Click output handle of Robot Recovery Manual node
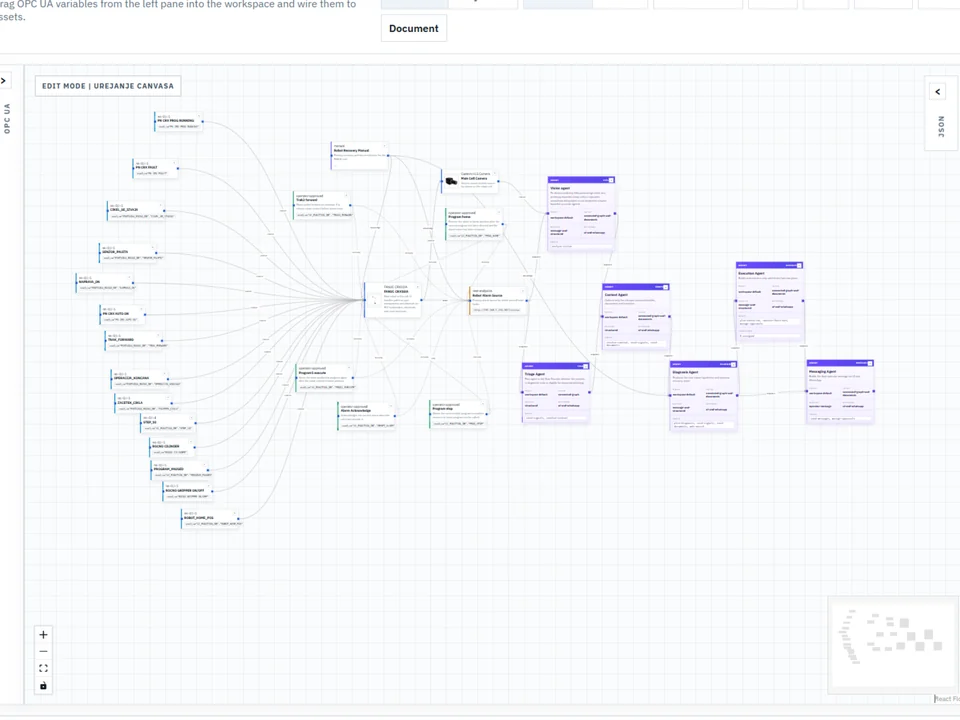This screenshot has height=720, width=960. coord(389,156)
